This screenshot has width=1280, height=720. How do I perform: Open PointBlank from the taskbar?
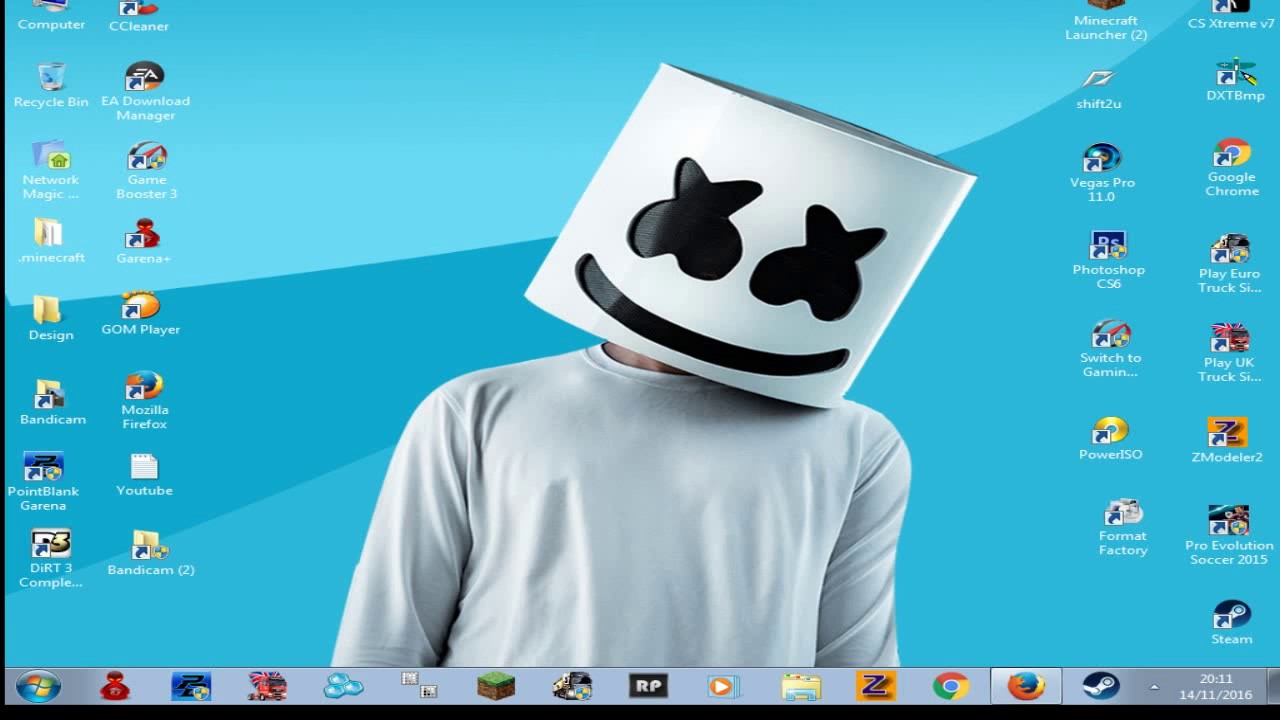[191, 687]
